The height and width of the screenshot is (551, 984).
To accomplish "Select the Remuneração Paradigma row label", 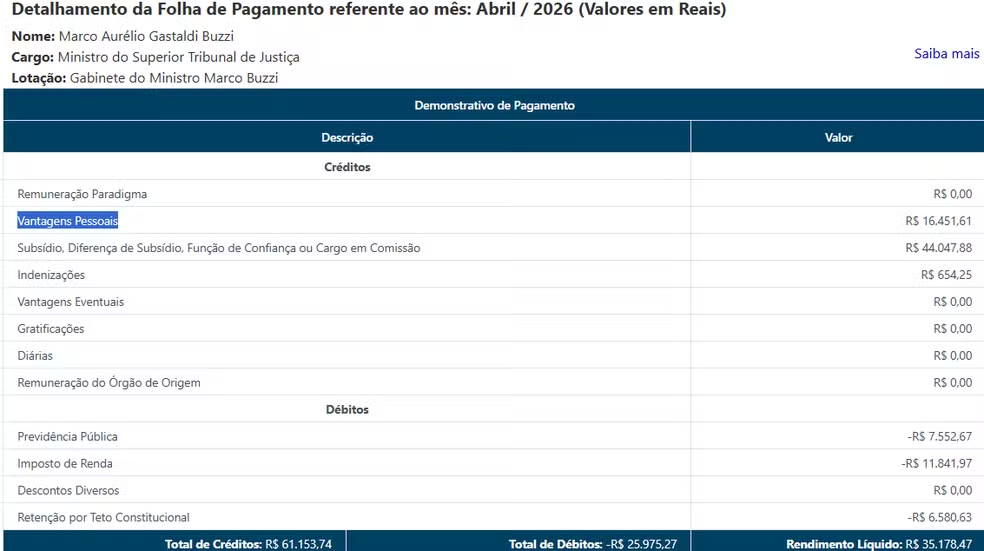I will click(82, 194).
